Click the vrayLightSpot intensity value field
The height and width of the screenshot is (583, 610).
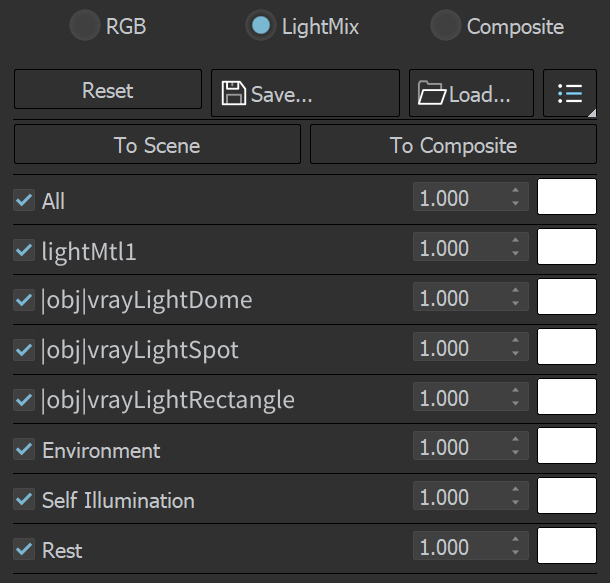pos(471,347)
